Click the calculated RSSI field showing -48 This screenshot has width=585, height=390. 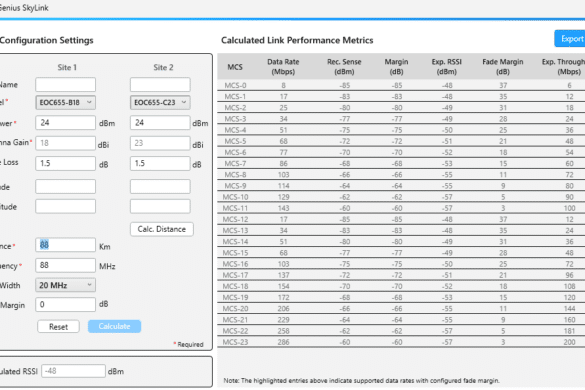click(x=73, y=371)
